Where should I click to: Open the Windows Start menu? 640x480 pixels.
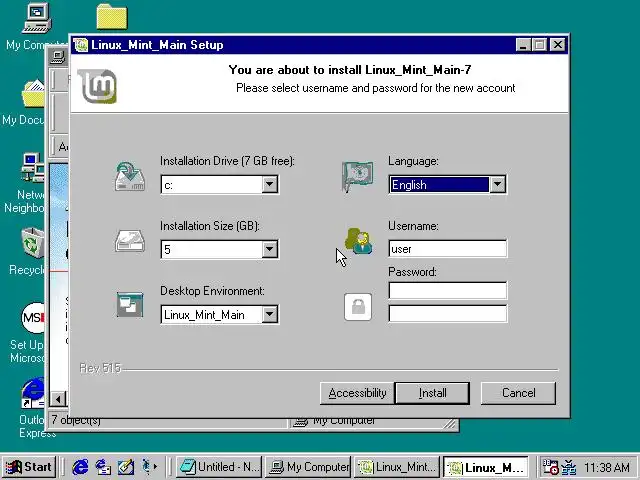point(29,467)
